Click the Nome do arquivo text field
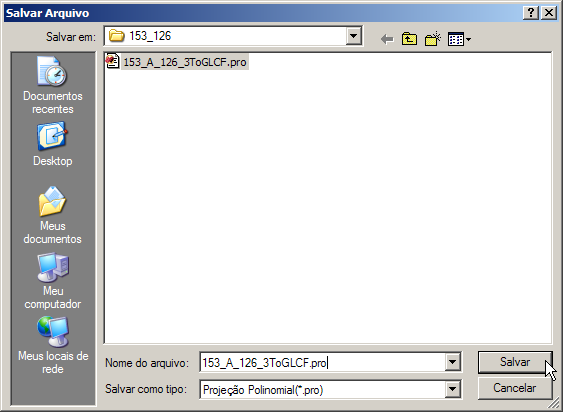This screenshot has height=412, width=563. [x=323, y=362]
